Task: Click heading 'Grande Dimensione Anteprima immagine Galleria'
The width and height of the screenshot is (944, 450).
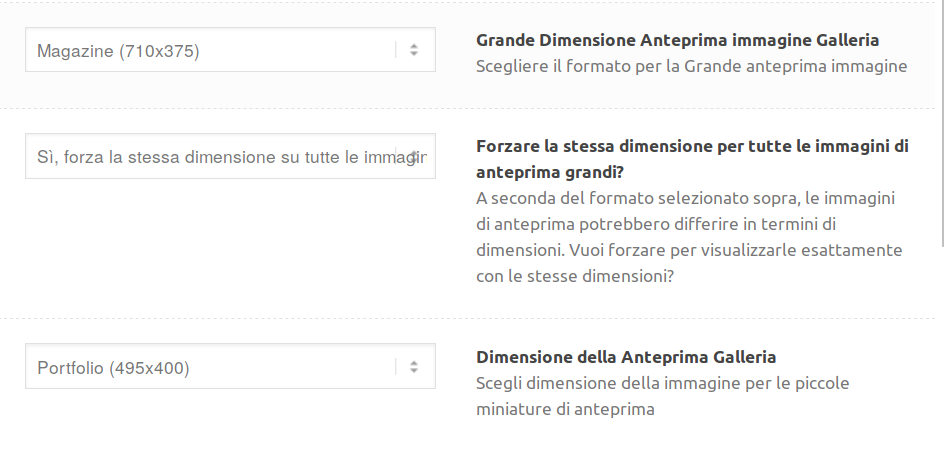Action: (x=677, y=40)
